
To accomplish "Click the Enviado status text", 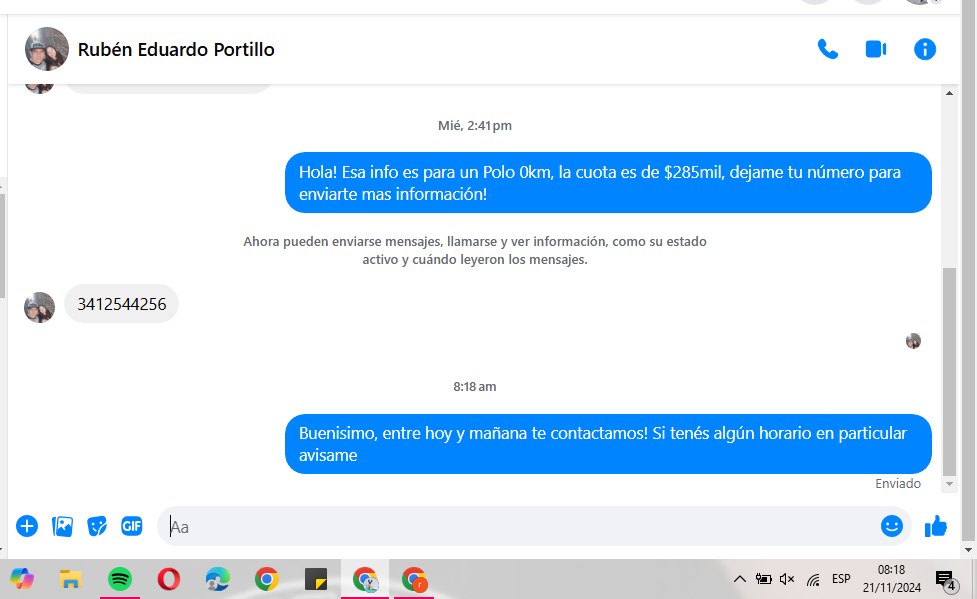I will (x=898, y=484).
